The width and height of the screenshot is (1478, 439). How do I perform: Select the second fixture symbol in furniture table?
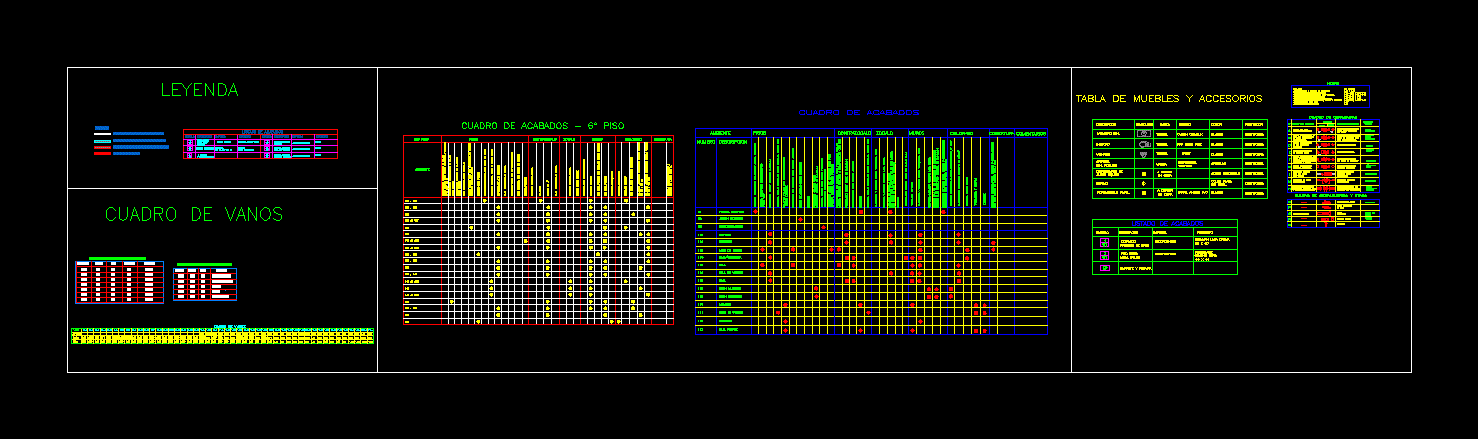[x=1142, y=144]
